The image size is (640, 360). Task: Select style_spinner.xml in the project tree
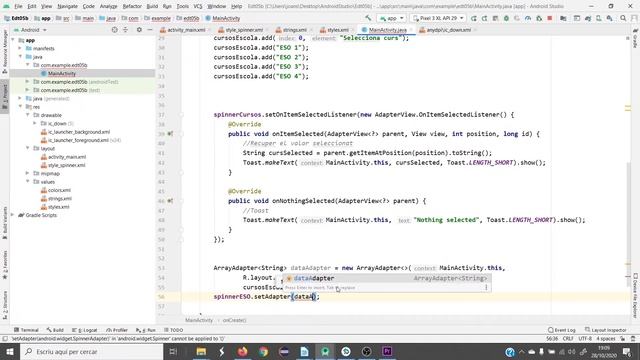[67, 165]
